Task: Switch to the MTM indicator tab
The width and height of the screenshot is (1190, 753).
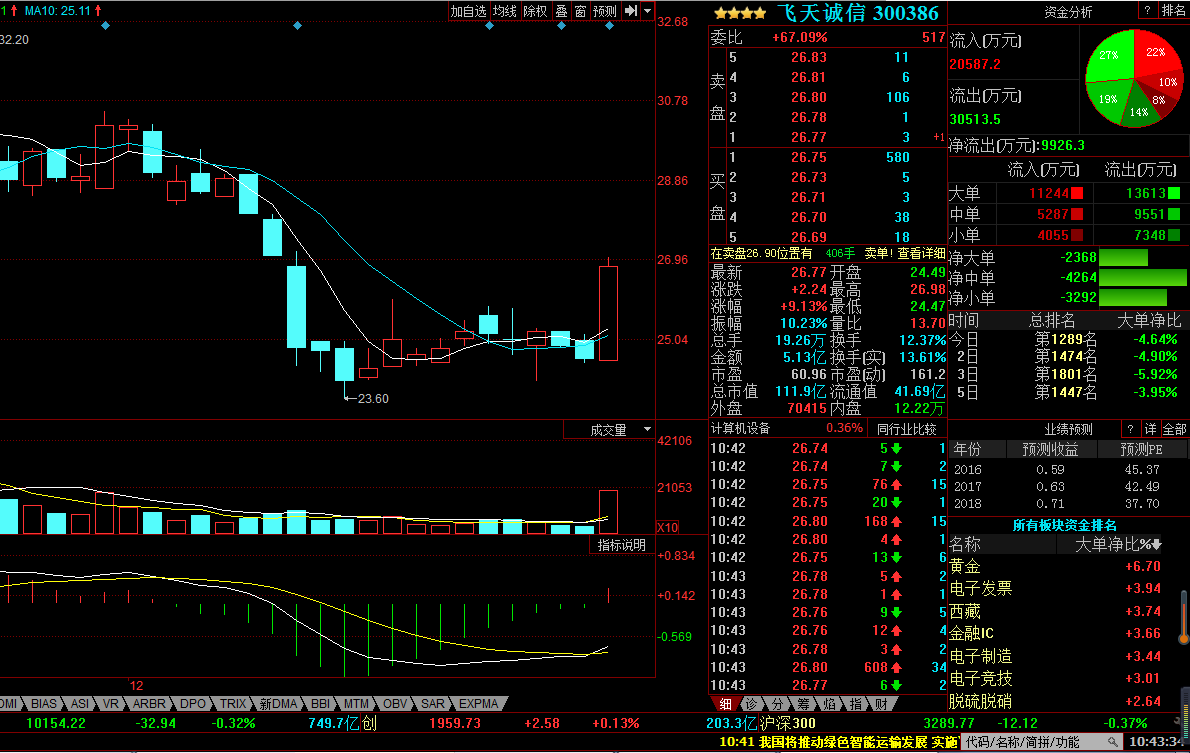Action: point(356,703)
